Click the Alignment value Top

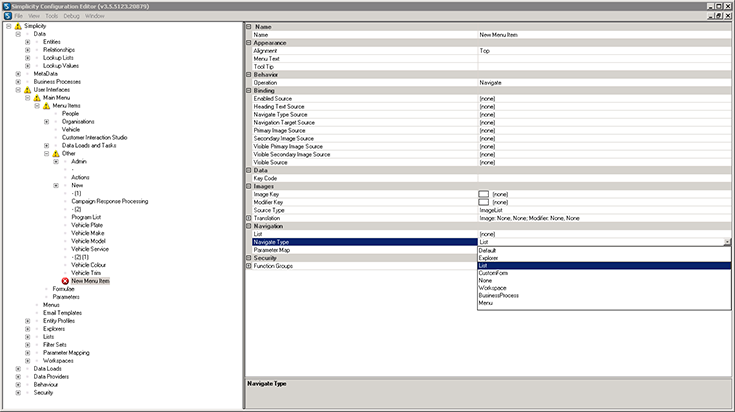(x=484, y=51)
